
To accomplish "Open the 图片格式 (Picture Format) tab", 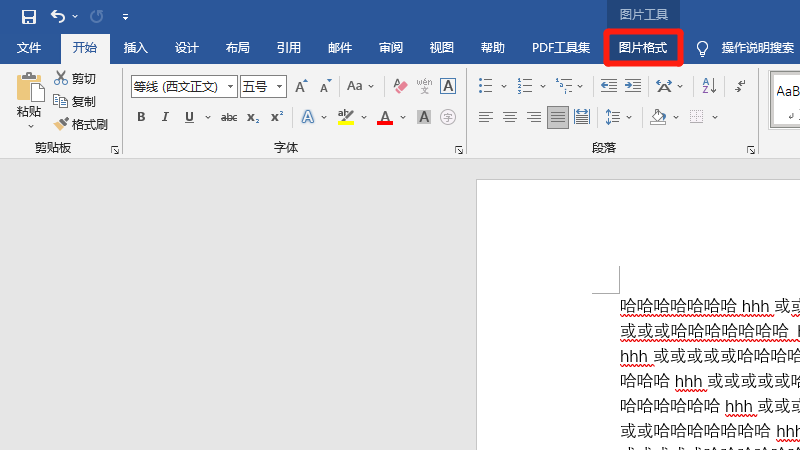I will [643, 48].
